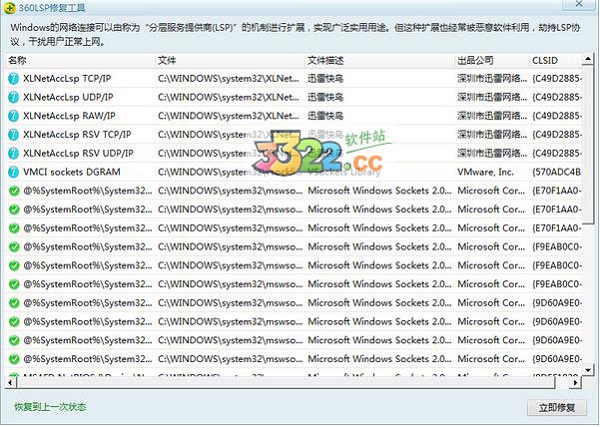Click the horizontal scrollbar right arrow
The height and width of the screenshot is (427, 600).
(x=576, y=382)
